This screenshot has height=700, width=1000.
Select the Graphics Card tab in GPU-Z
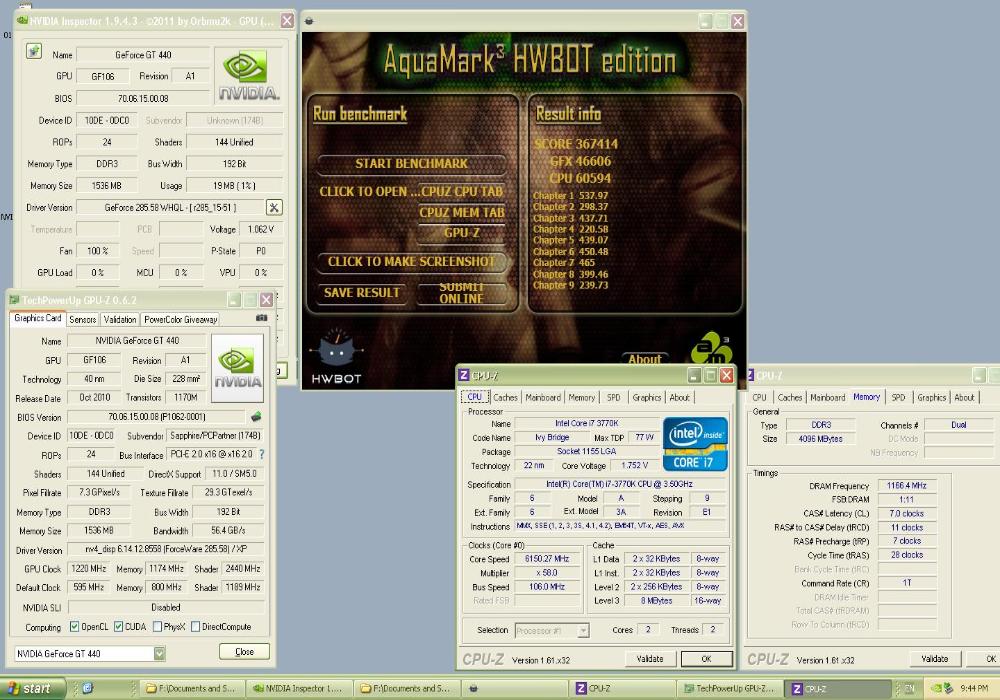click(x=38, y=318)
